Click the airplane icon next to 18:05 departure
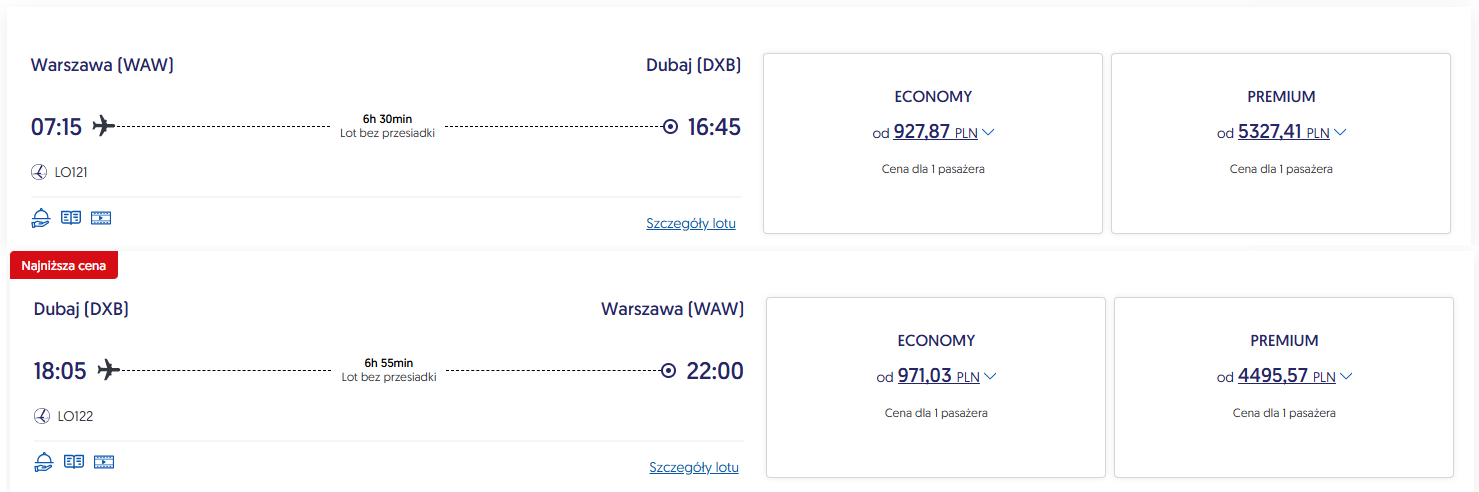The height and width of the screenshot is (492, 1479). [x=108, y=370]
